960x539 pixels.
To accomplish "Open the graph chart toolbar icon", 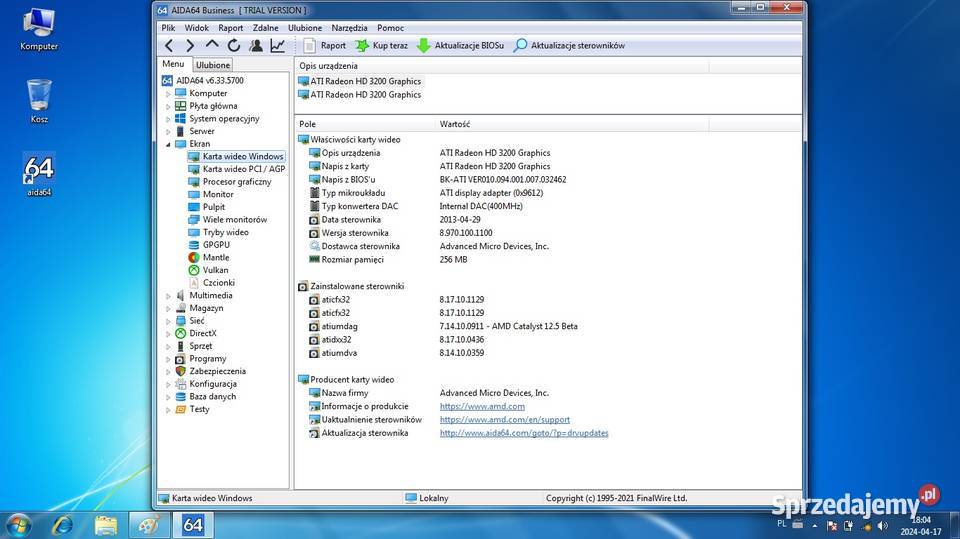I will [x=278, y=45].
